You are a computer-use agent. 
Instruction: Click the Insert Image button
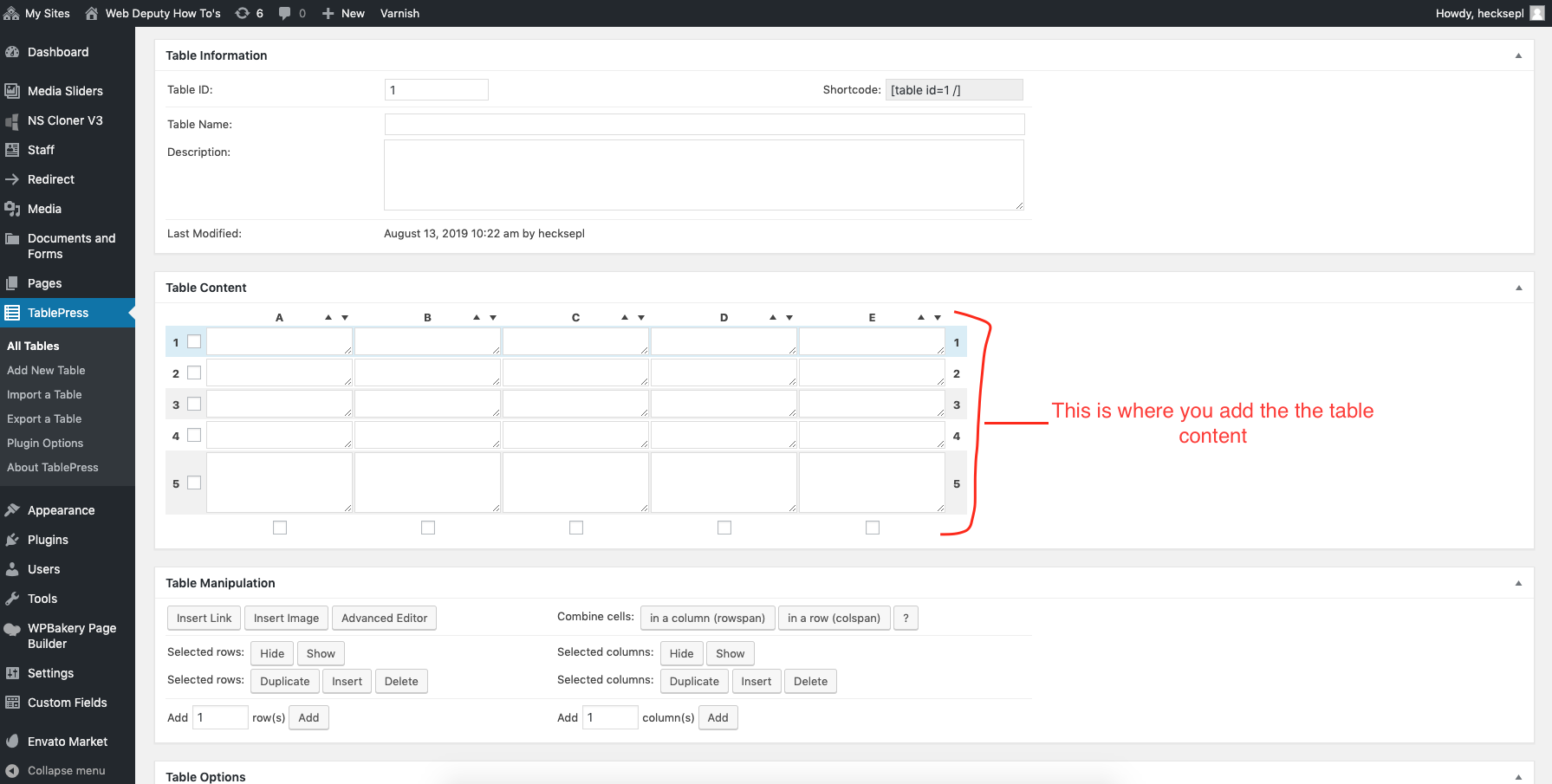(286, 618)
